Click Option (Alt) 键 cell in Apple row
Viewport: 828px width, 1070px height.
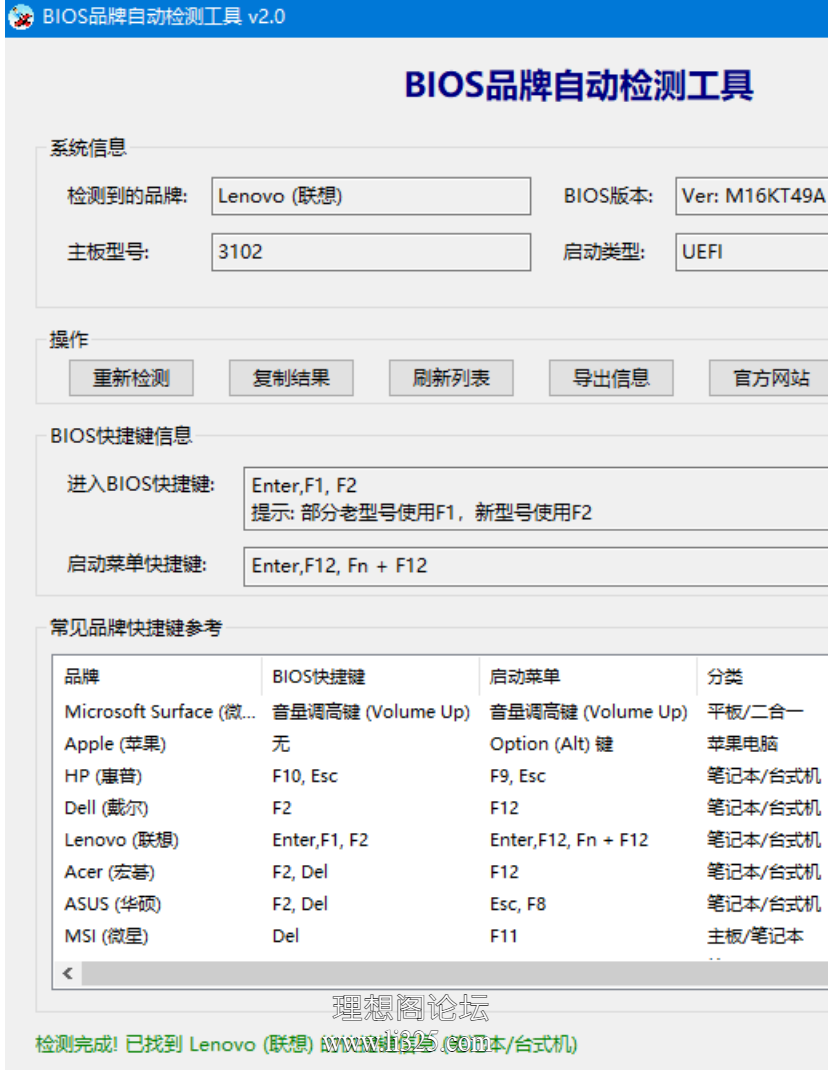pyautogui.click(x=552, y=744)
